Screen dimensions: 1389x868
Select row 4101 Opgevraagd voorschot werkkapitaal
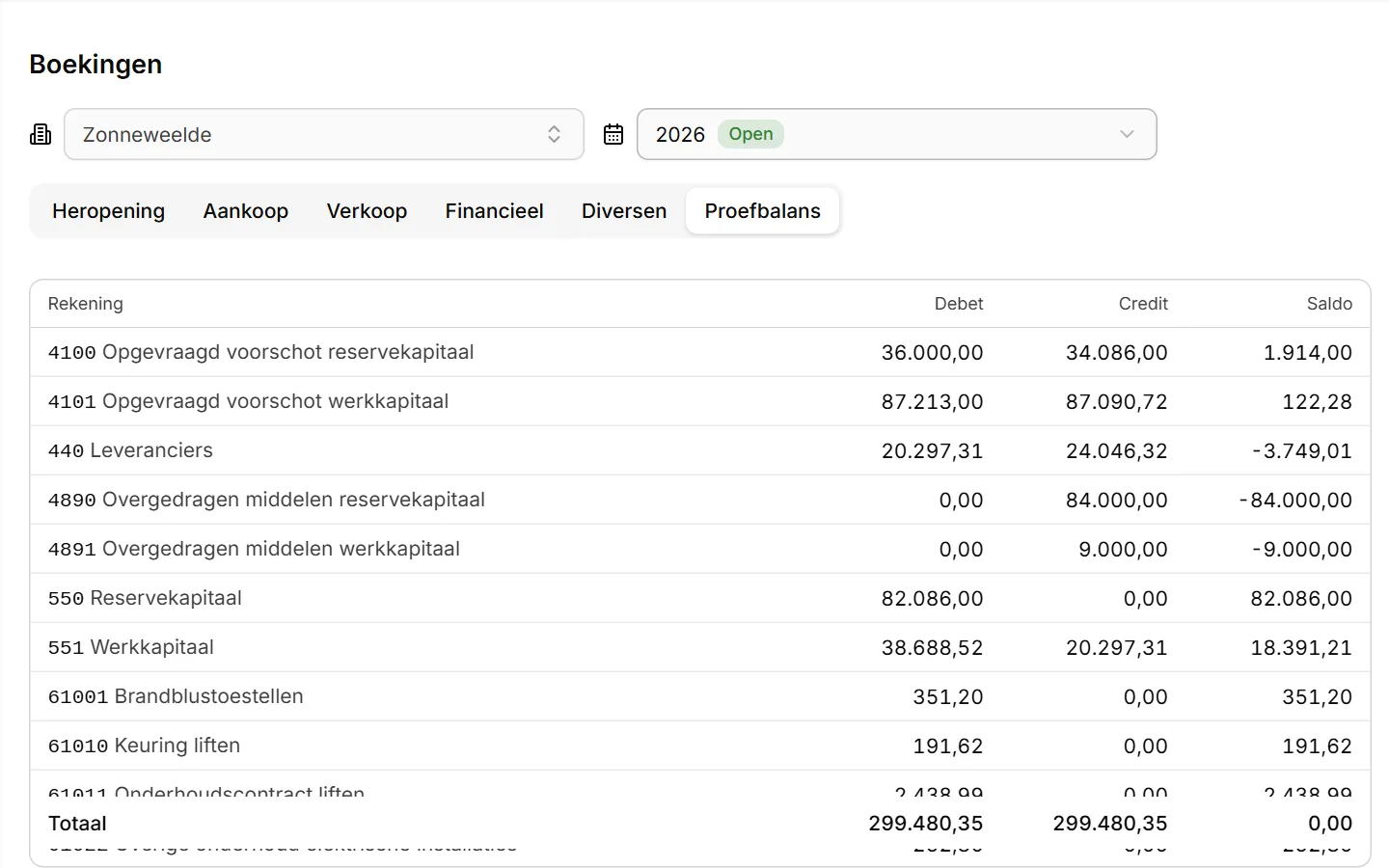click(700, 401)
